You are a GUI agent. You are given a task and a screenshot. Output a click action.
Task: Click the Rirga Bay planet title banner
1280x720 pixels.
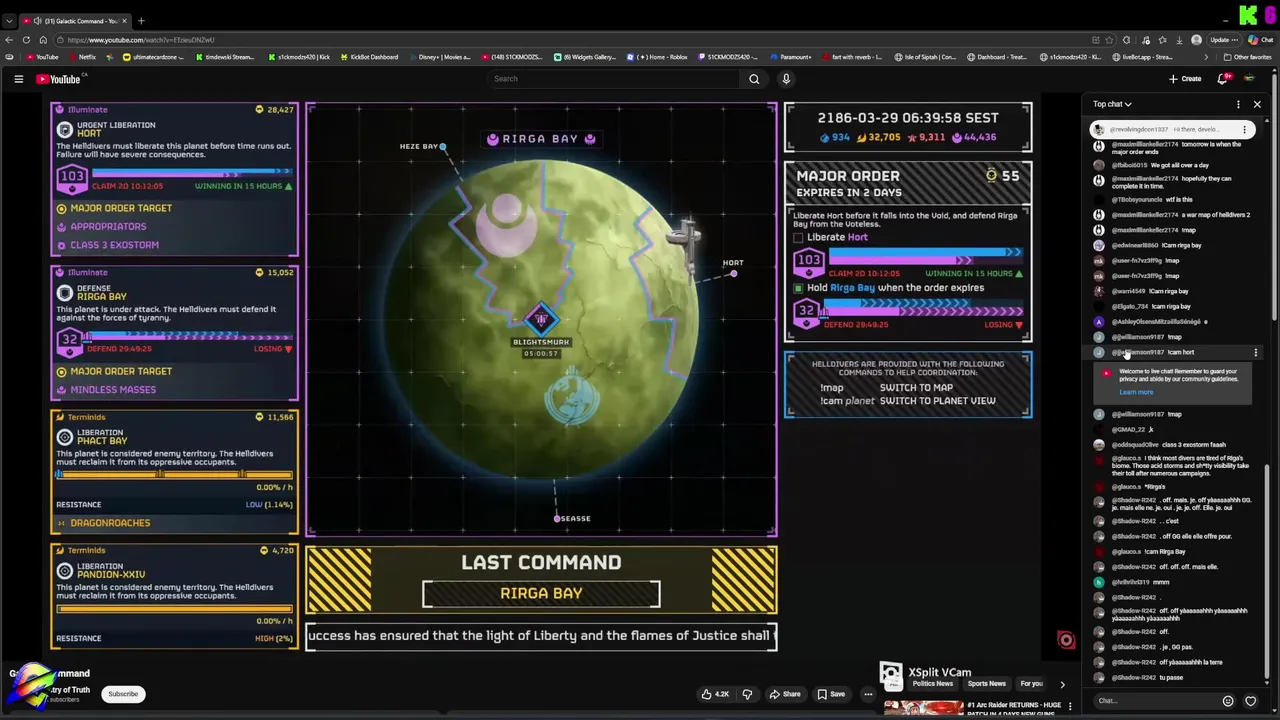(x=541, y=139)
